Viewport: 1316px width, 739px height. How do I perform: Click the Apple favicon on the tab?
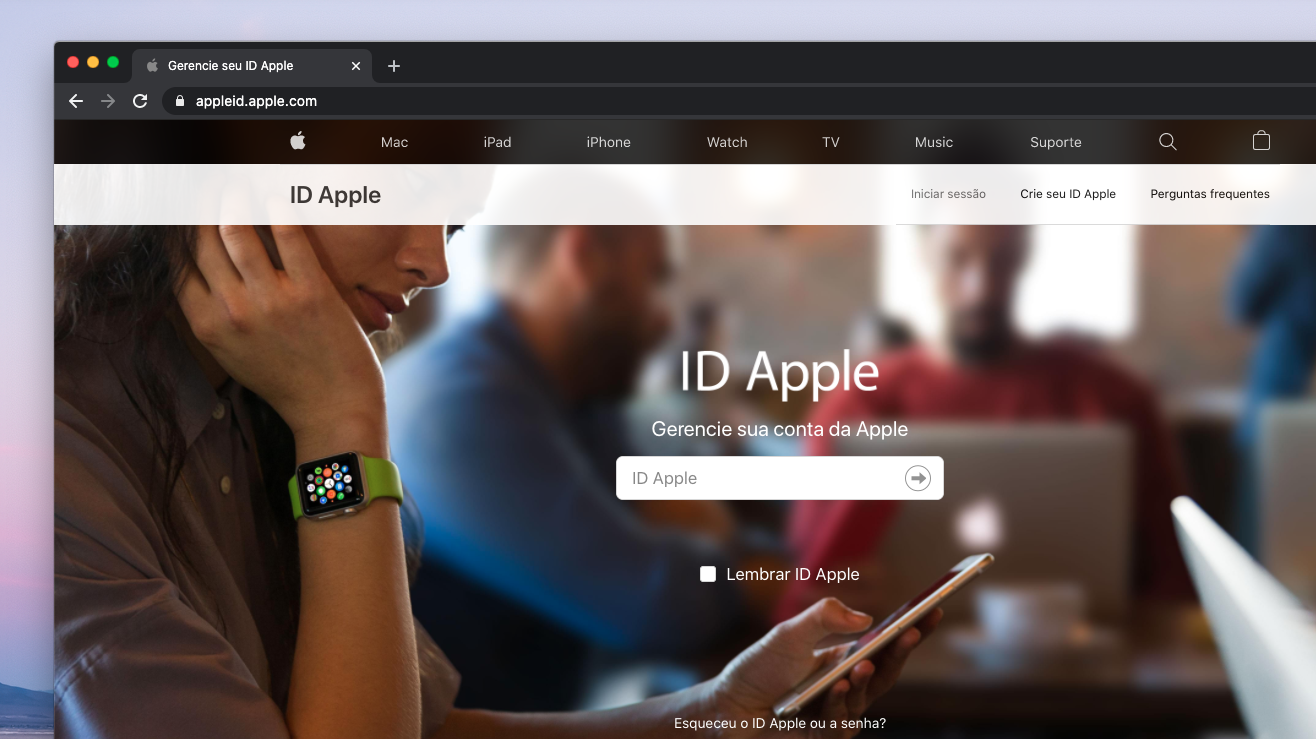pos(152,66)
